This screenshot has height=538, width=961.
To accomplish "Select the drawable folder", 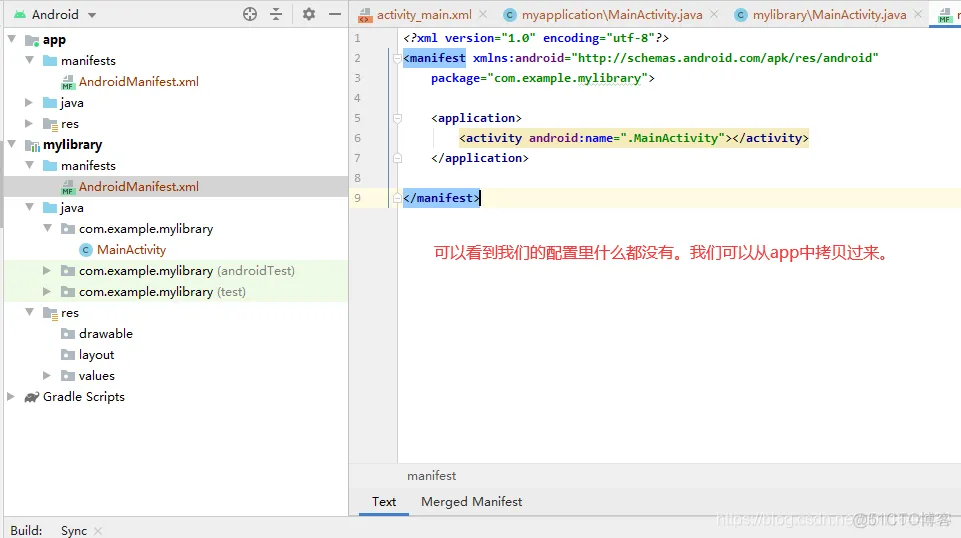I will (105, 334).
